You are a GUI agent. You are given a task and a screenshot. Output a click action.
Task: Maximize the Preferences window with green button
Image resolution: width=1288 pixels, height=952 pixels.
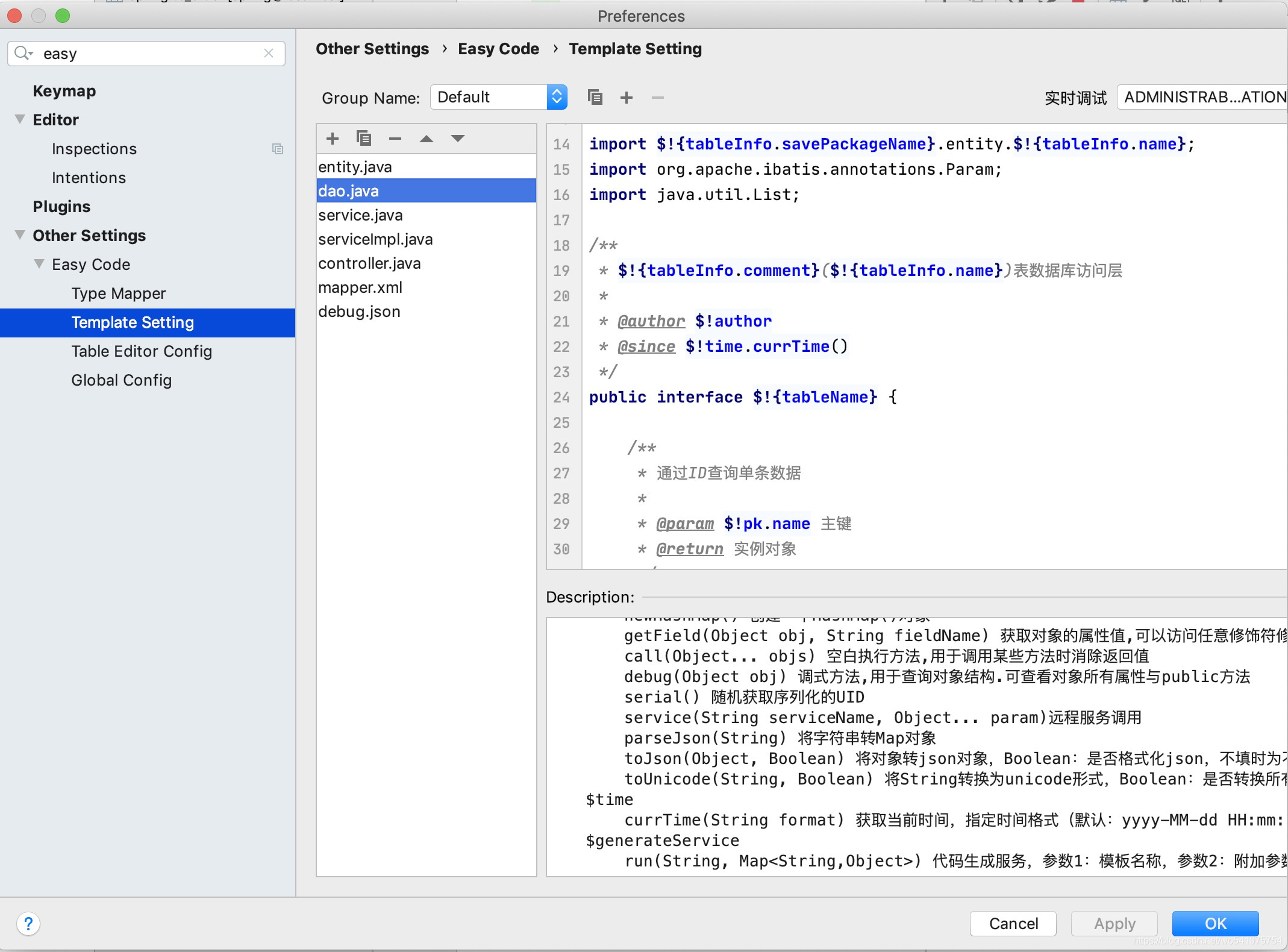tap(63, 16)
